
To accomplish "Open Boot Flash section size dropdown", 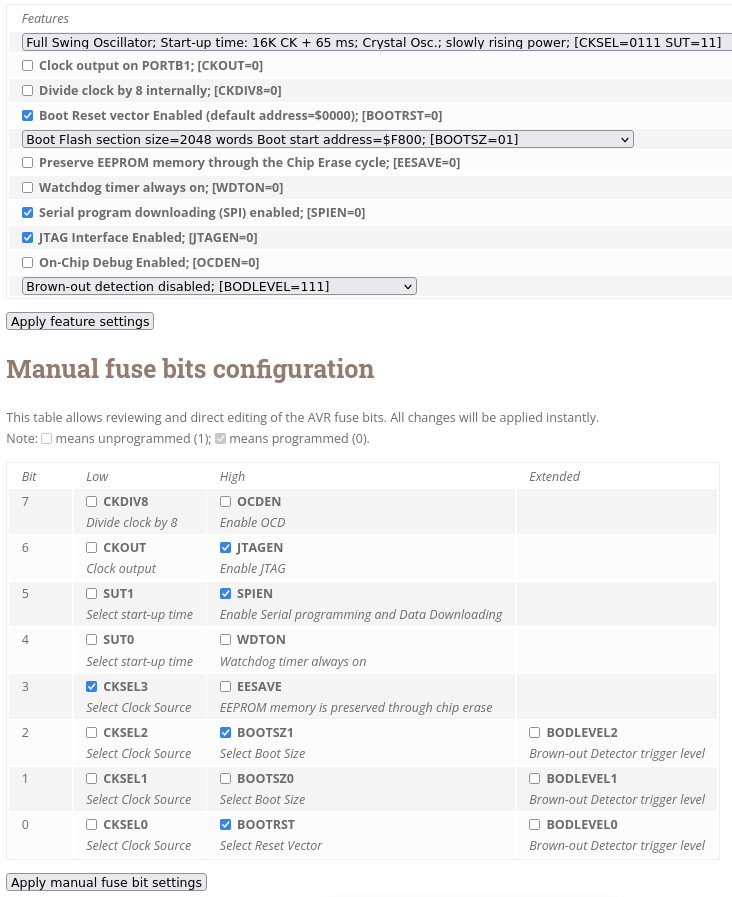I will coord(328,140).
